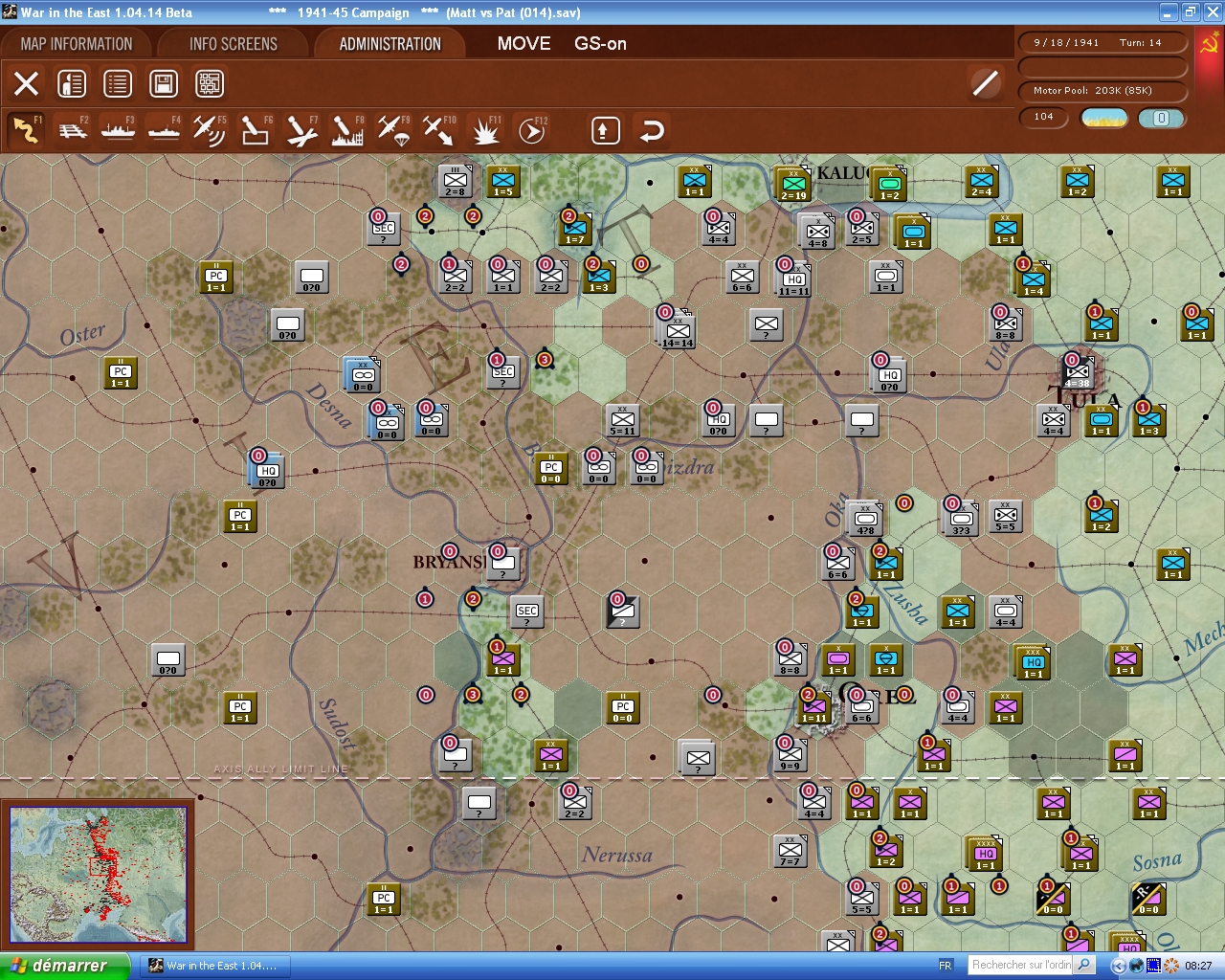Switch to the ADMINISTRATION tab

pos(390,44)
